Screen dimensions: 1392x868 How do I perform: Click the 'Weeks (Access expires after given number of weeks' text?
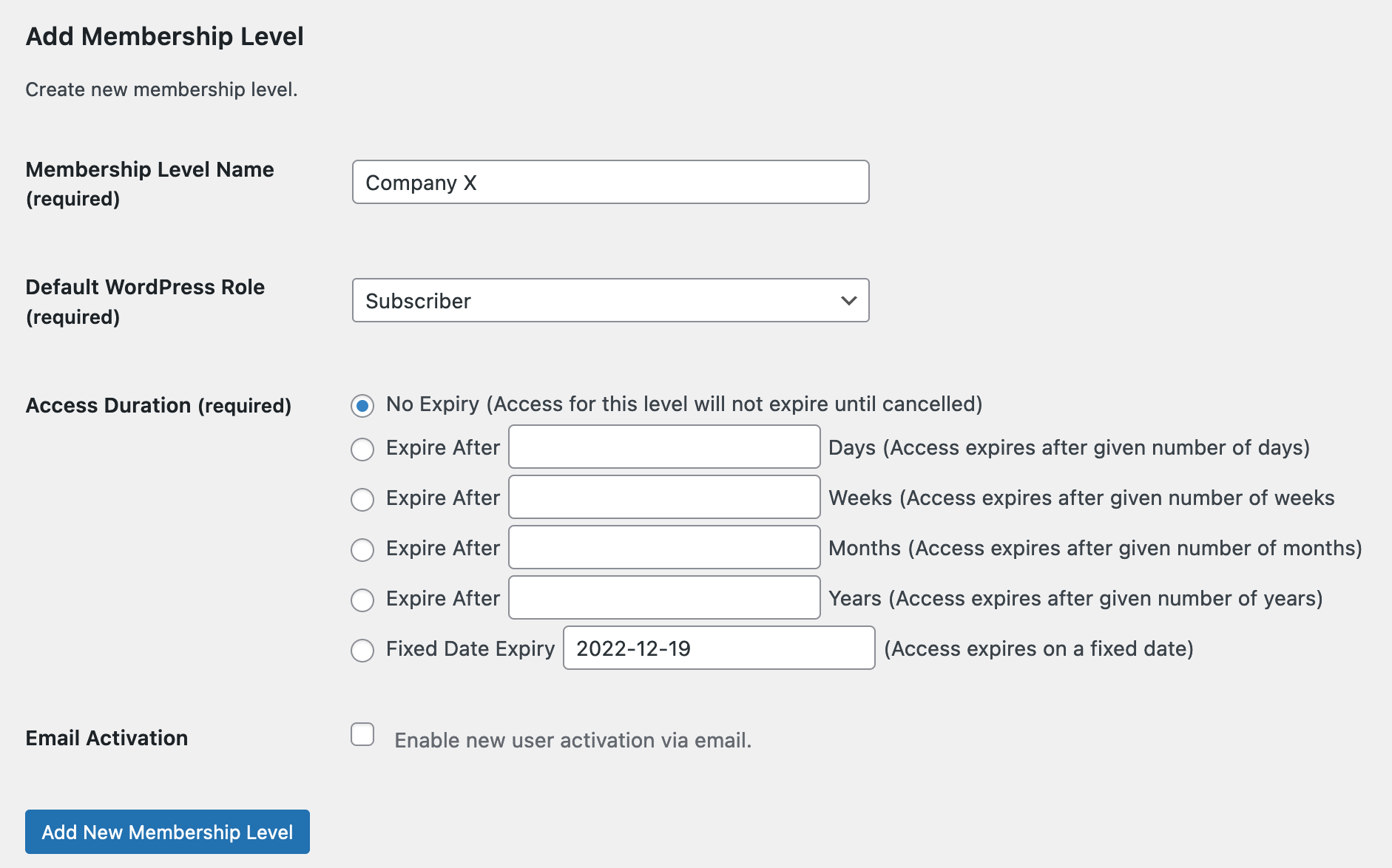[1081, 498]
